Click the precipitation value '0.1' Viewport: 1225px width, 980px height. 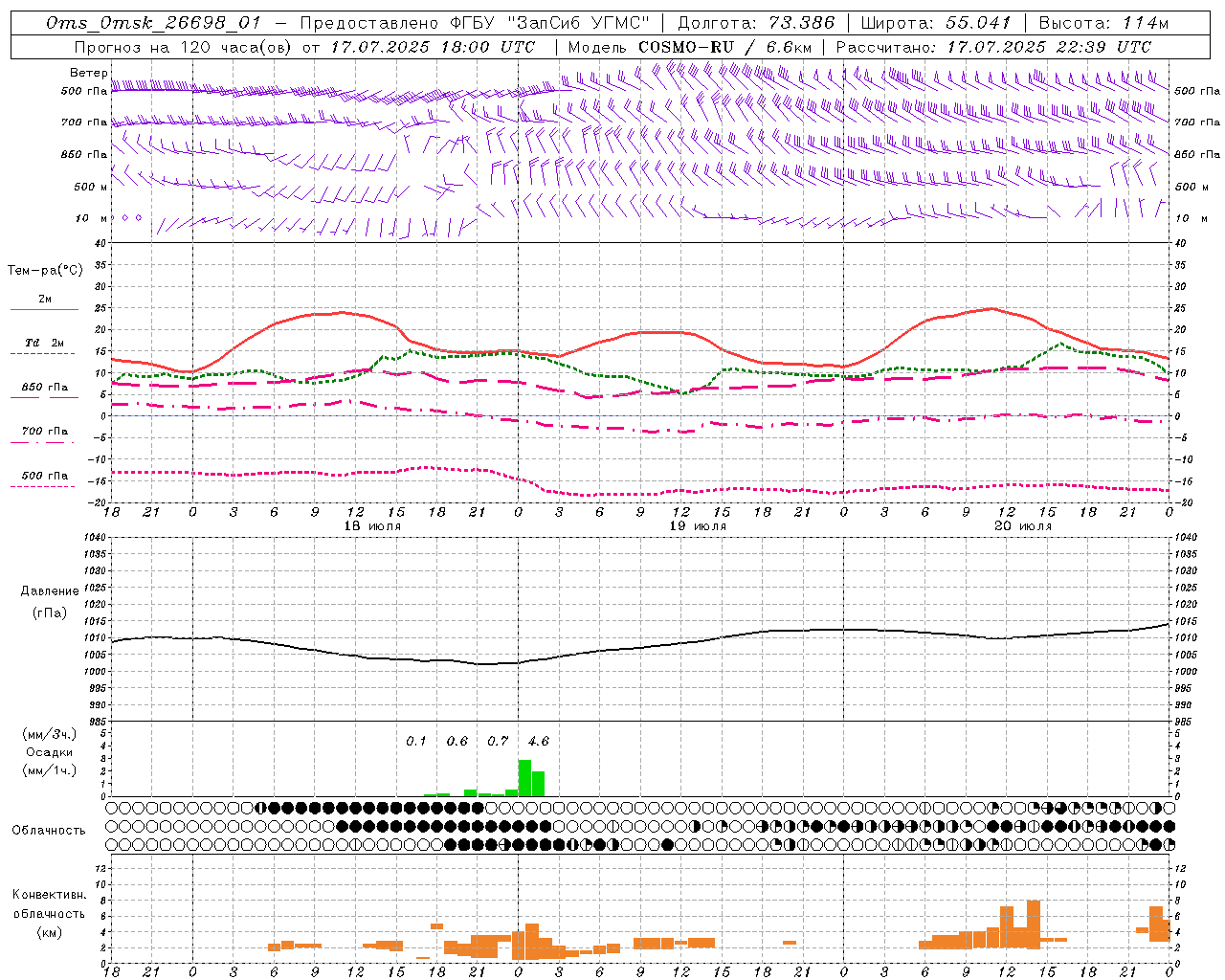tap(416, 741)
